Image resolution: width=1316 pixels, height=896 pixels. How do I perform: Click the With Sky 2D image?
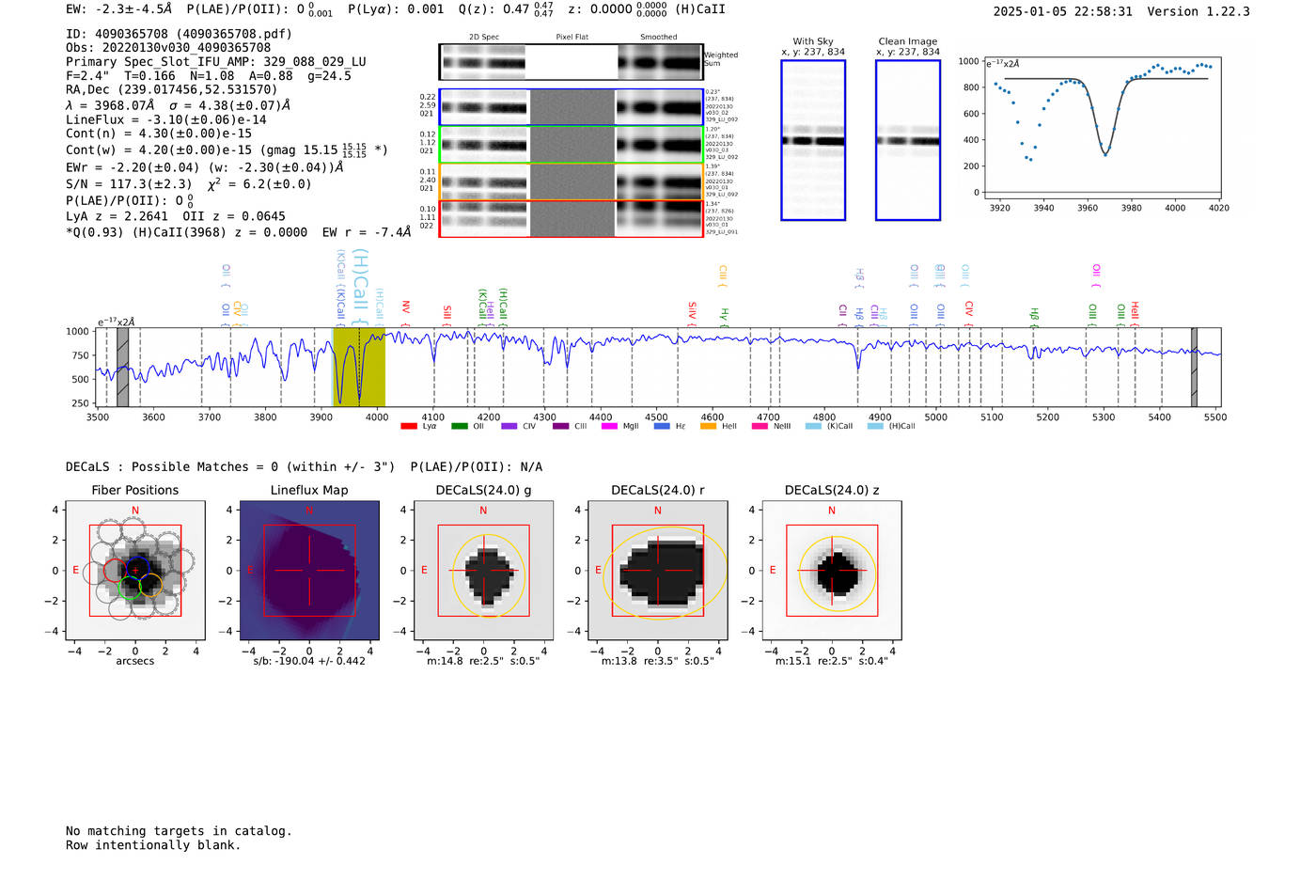pos(813,140)
